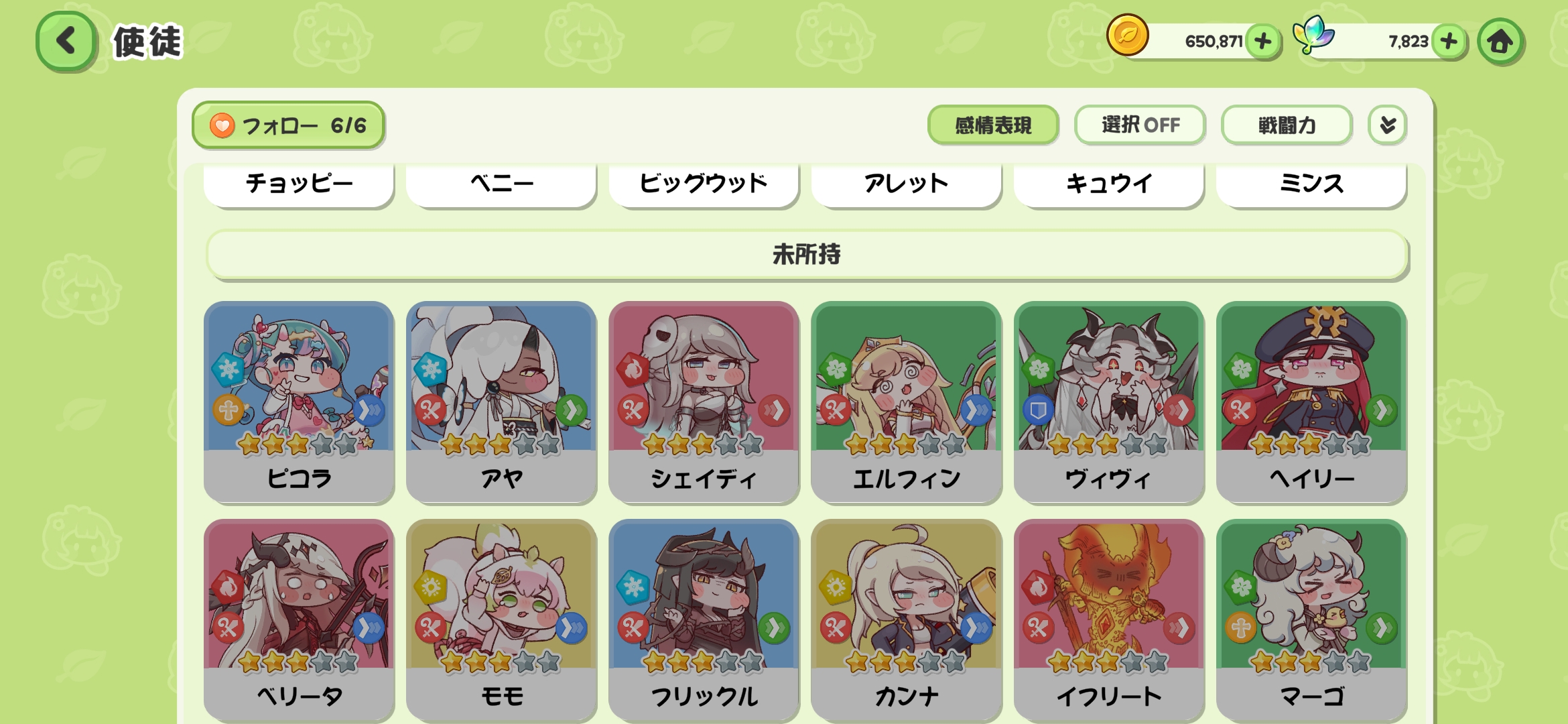The height and width of the screenshot is (724, 1568).
Task: Click the ice element icon on ピコラ
Action: pos(229,369)
